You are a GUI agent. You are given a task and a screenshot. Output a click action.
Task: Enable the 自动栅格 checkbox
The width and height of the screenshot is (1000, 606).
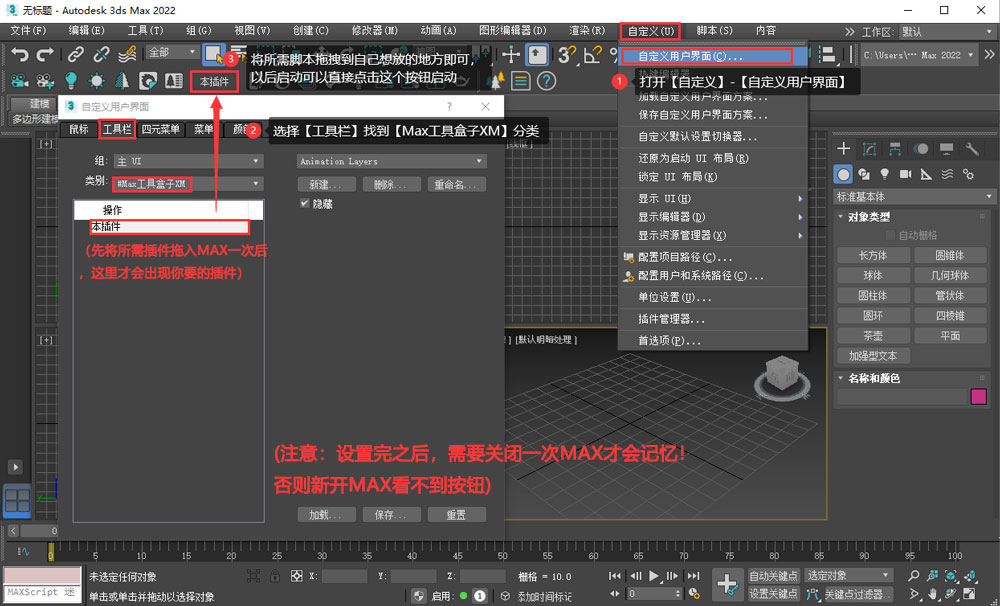click(x=891, y=235)
